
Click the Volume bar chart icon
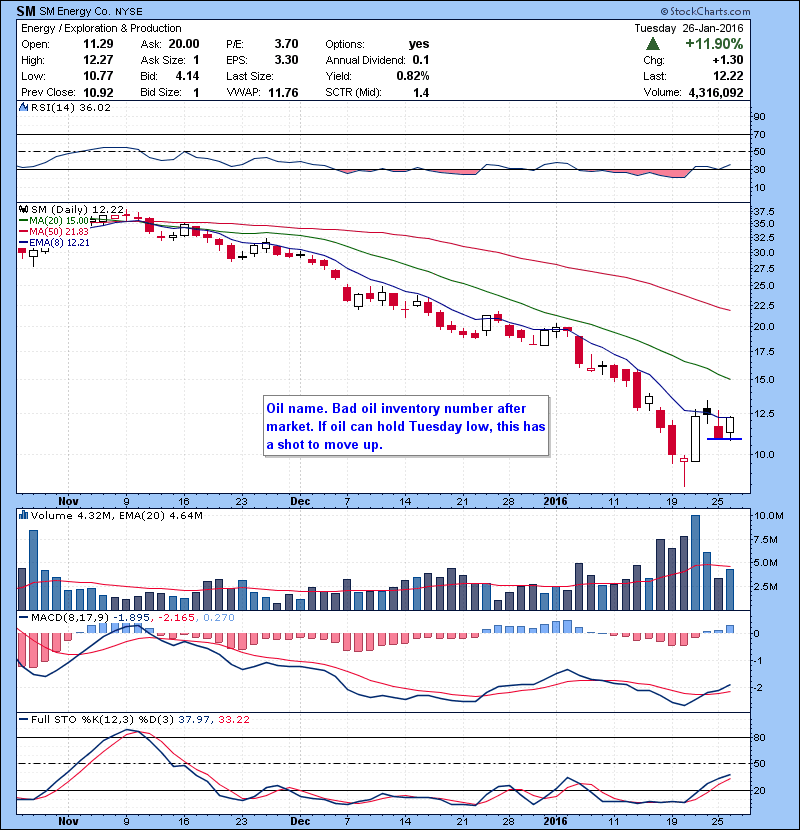pyautogui.click(x=23, y=515)
